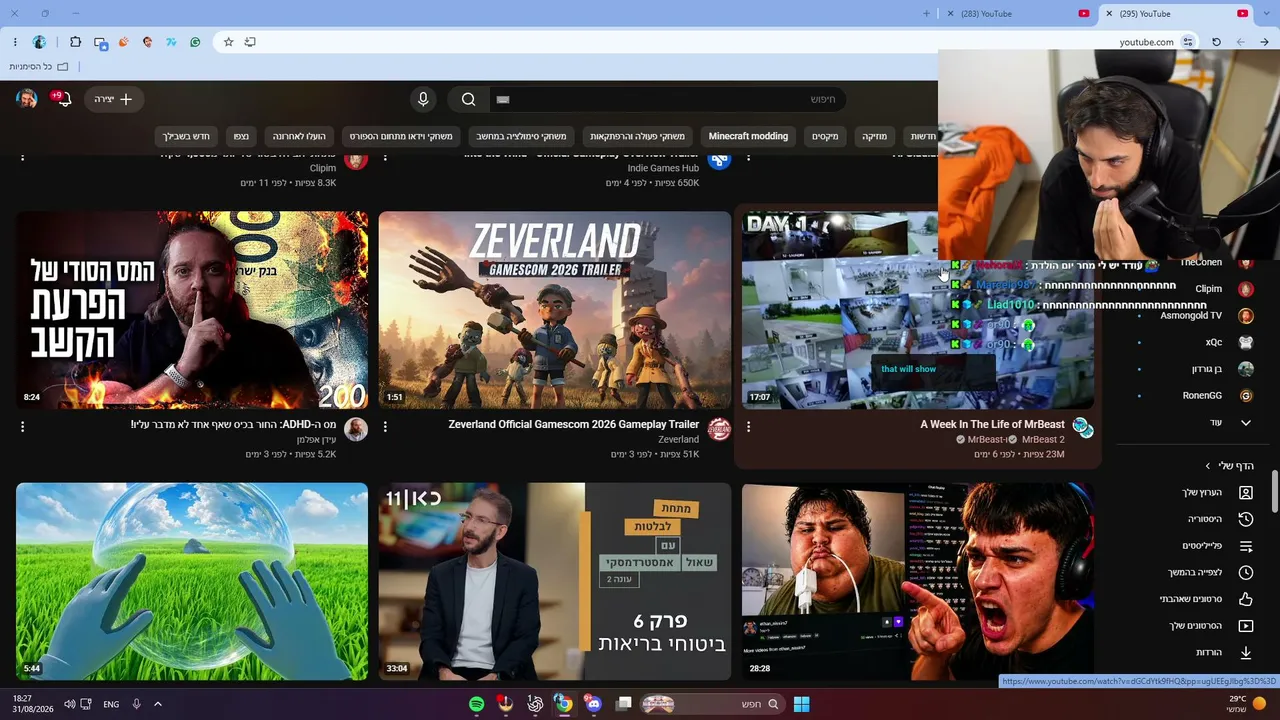Open Spotify from the taskbar
This screenshot has width=1280, height=720.
tap(477, 704)
